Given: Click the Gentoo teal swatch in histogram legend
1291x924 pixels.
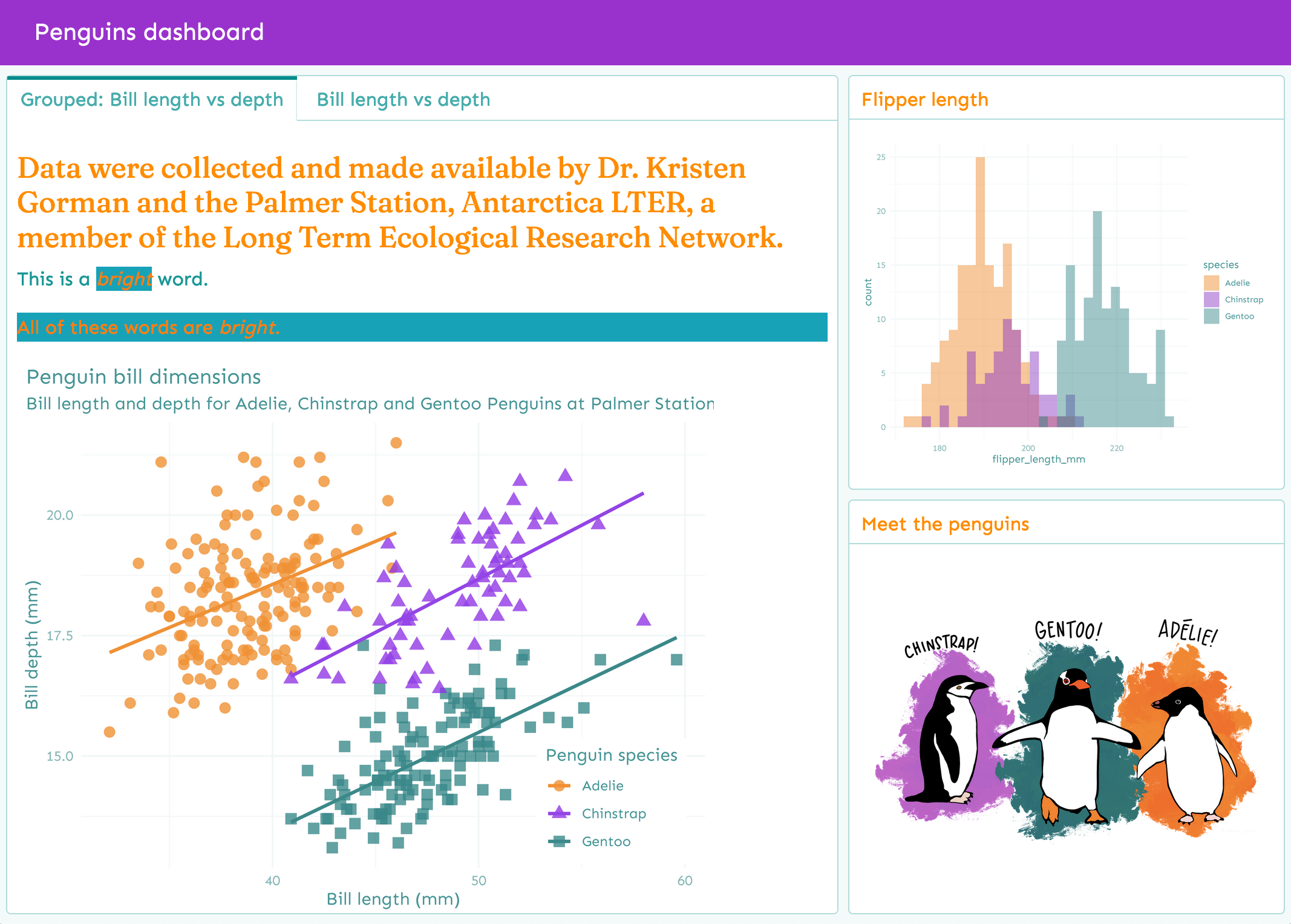Looking at the screenshot, I should click(x=1211, y=316).
